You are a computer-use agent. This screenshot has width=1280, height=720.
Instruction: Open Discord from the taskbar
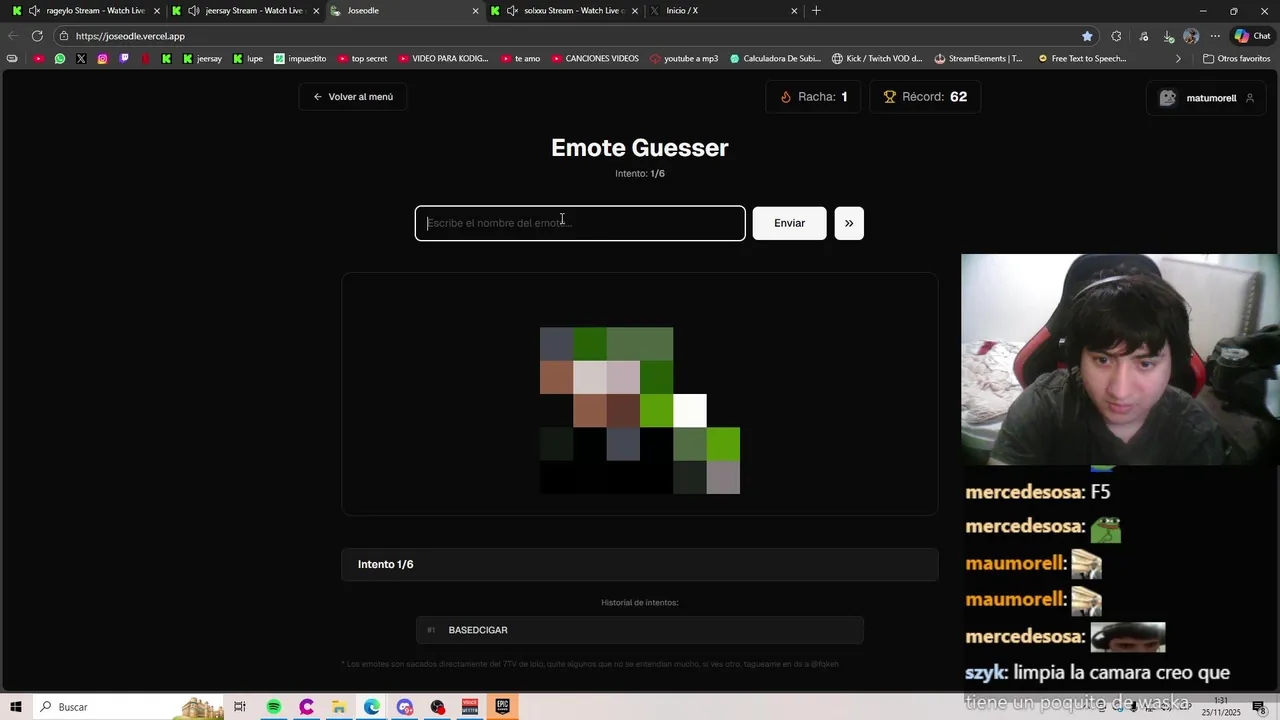pos(404,707)
